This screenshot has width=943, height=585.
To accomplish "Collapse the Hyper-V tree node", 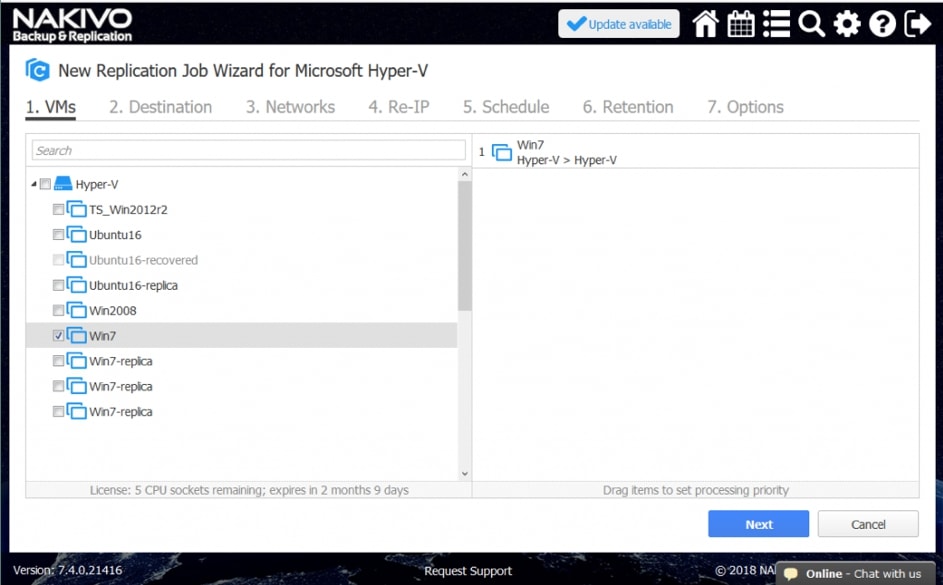I will 34,184.
